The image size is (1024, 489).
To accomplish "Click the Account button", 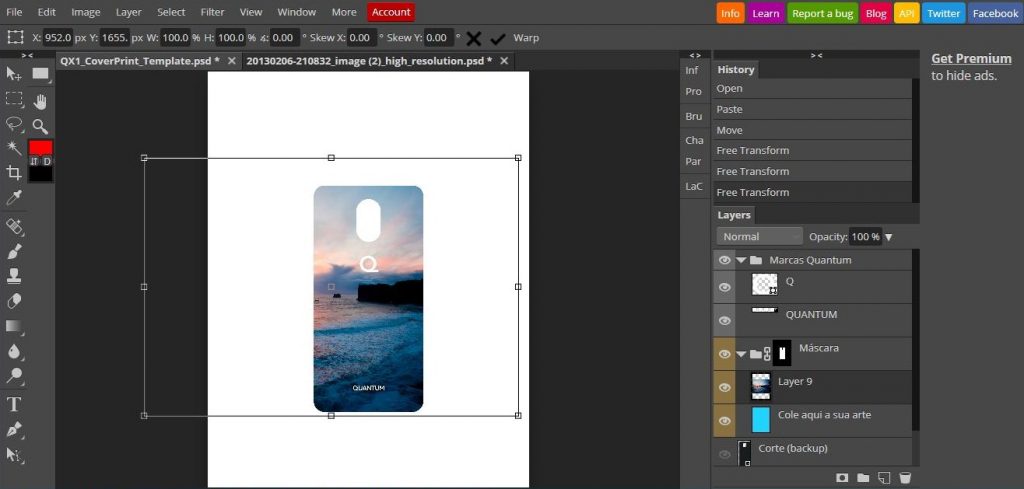I will tap(391, 12).
